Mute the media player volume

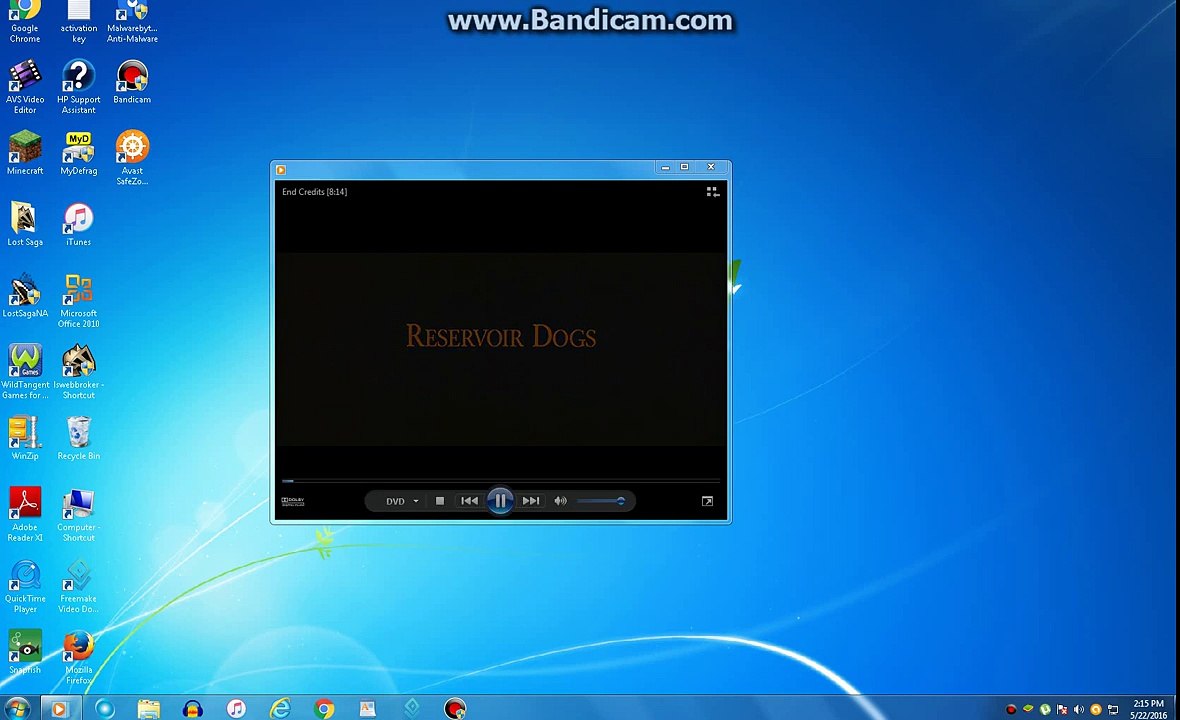pos(561,500)
